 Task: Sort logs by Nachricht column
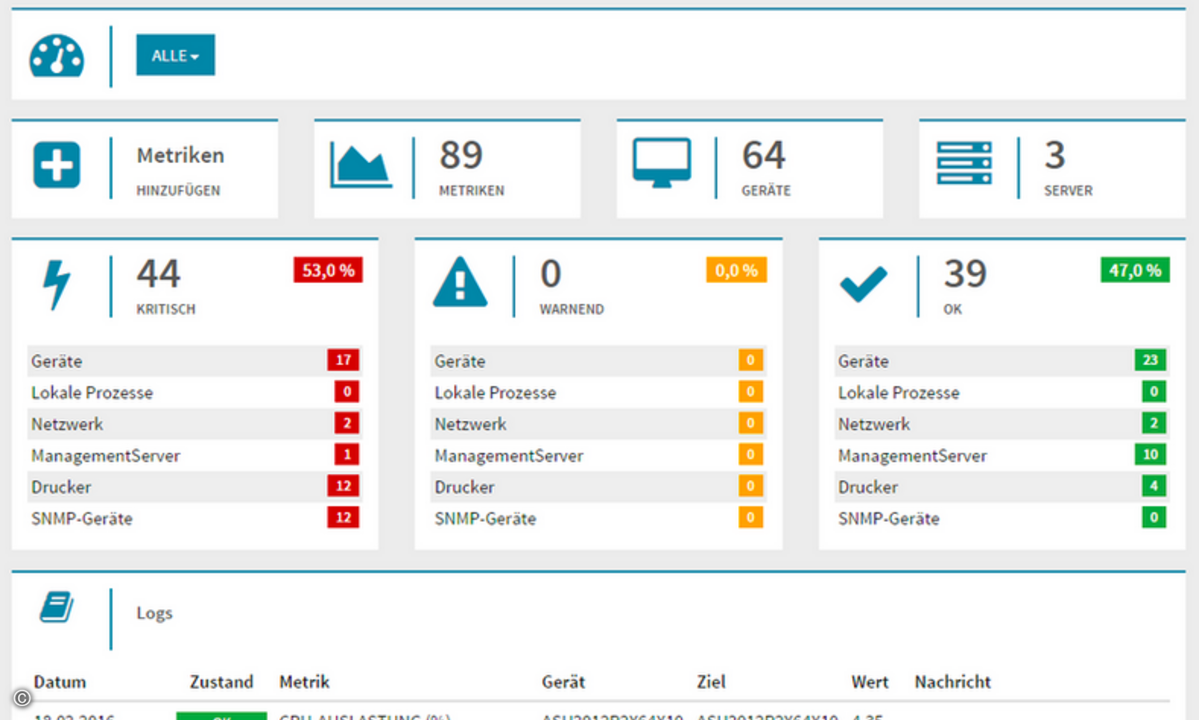[x=953, y=682]
